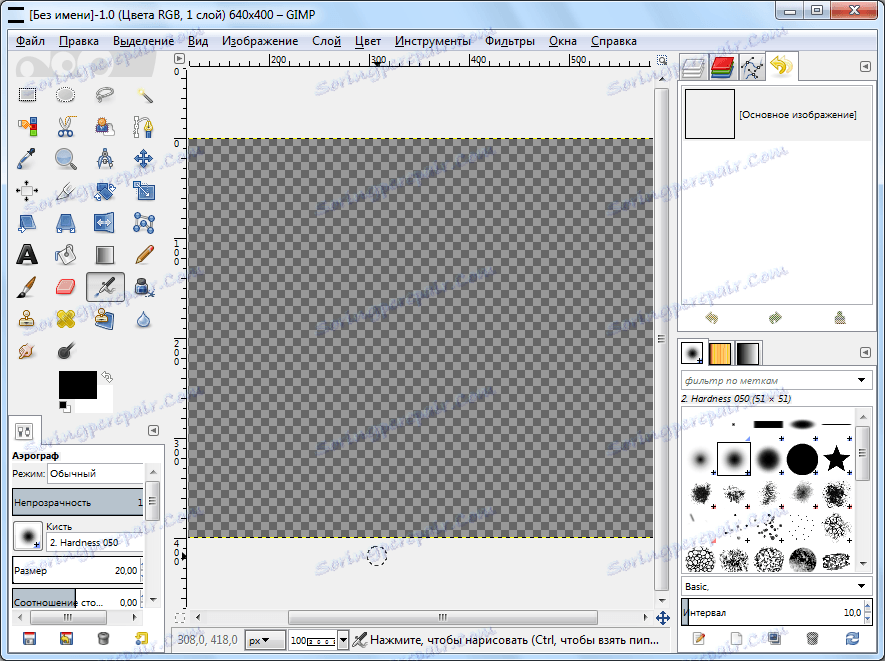The height and width of the screenshot is (661, 885).
Task: Select the Dodge/Burn tool
Action: click(65, 351)
